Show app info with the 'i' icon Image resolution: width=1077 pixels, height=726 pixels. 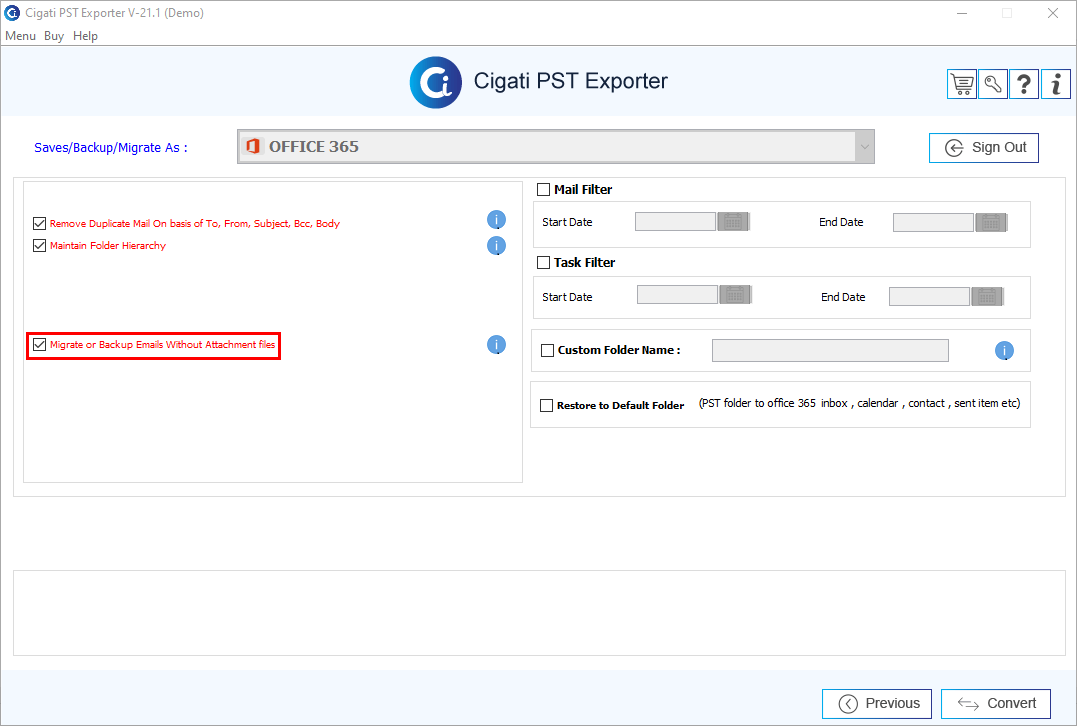click(x=1056, y=84)
